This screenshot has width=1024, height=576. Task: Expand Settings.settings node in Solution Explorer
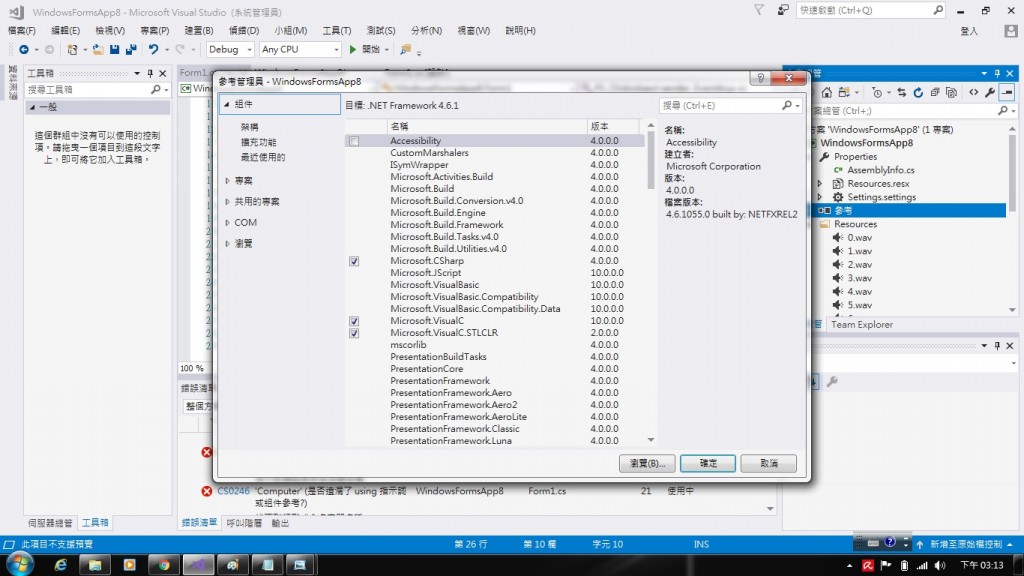[x=820, y=197]
